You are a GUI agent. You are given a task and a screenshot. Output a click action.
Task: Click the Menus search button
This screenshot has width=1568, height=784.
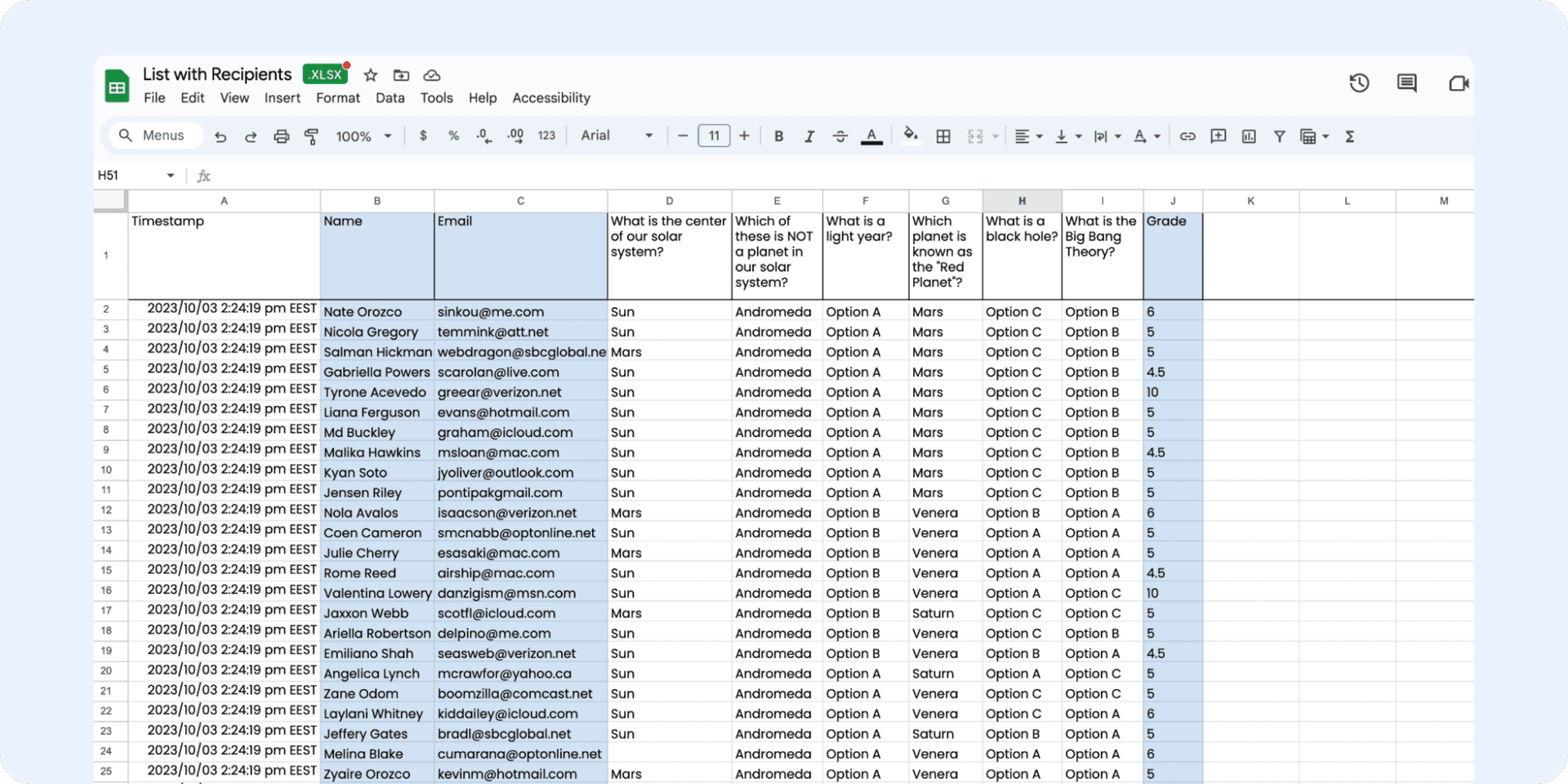click(x=153, y=136)
